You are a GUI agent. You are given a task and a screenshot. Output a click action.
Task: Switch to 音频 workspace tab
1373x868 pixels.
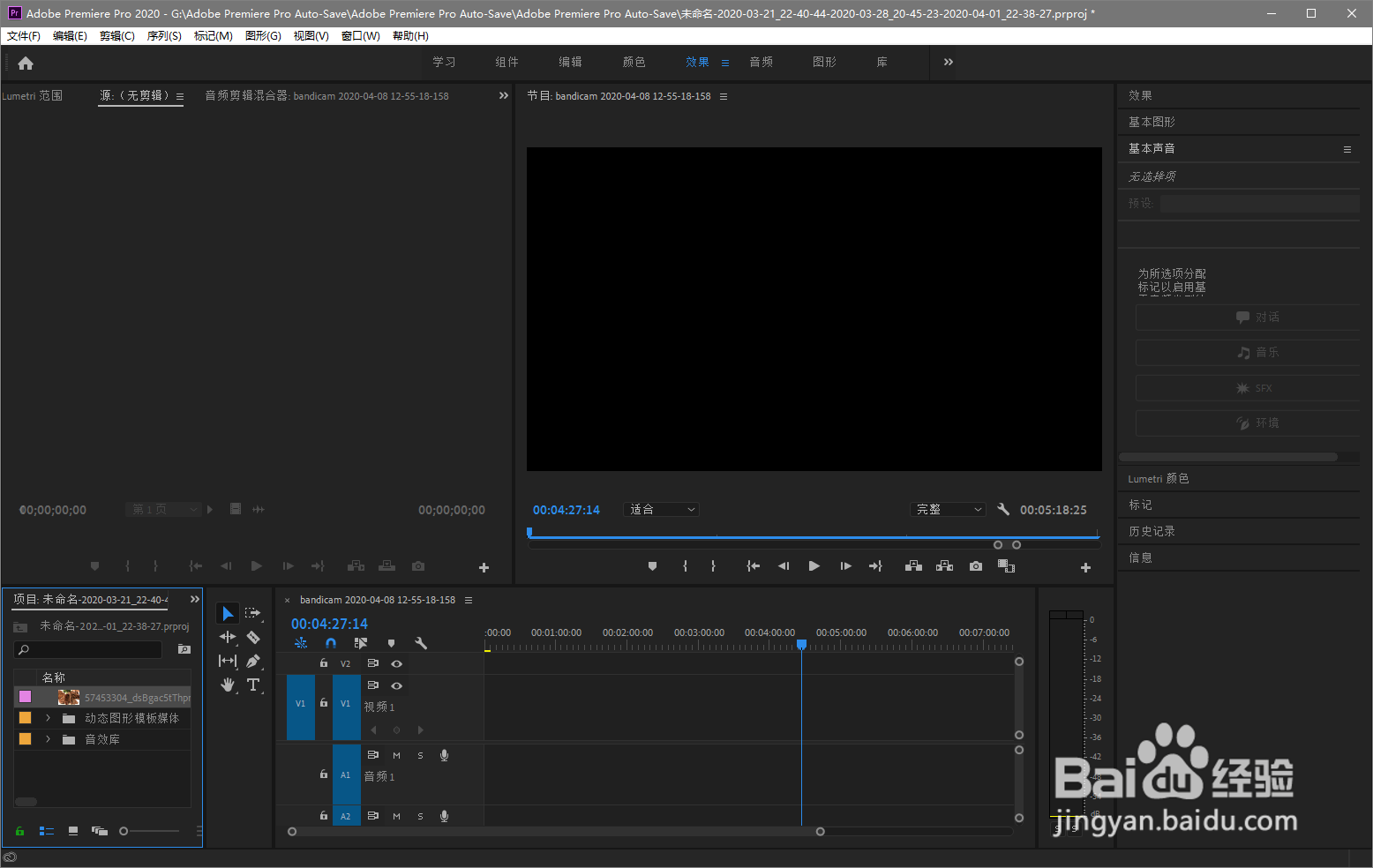coord(761,62)
